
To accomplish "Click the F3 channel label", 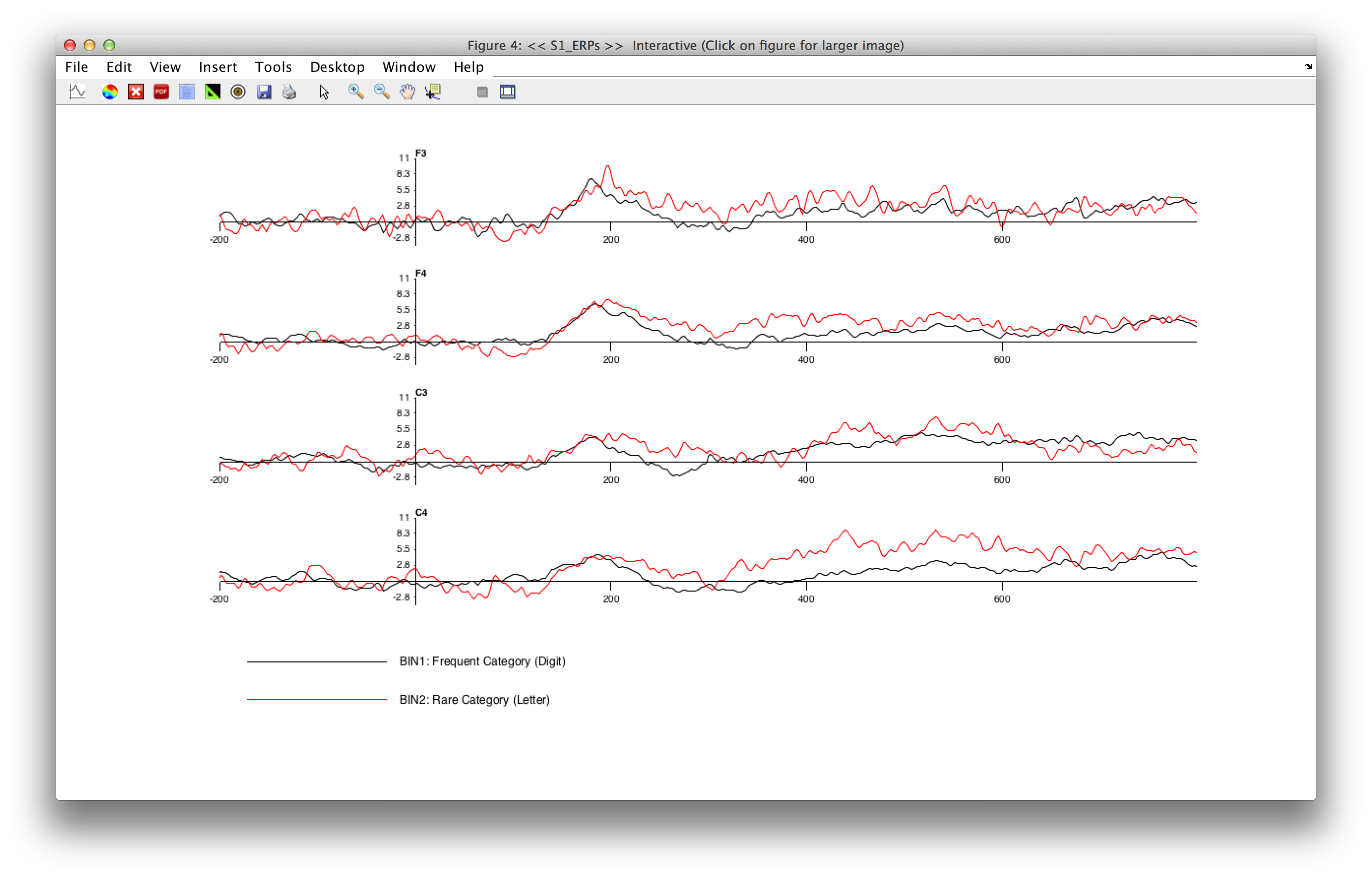I will (421, 154).
